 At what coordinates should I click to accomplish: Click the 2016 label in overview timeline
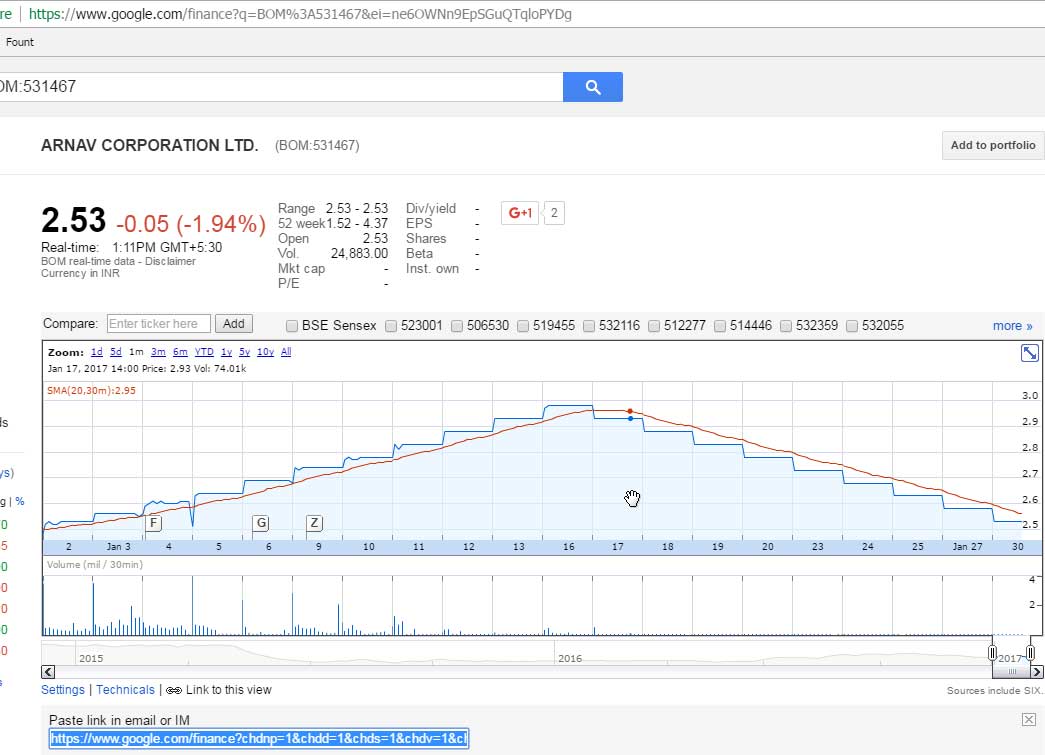(x=570, y=658)
